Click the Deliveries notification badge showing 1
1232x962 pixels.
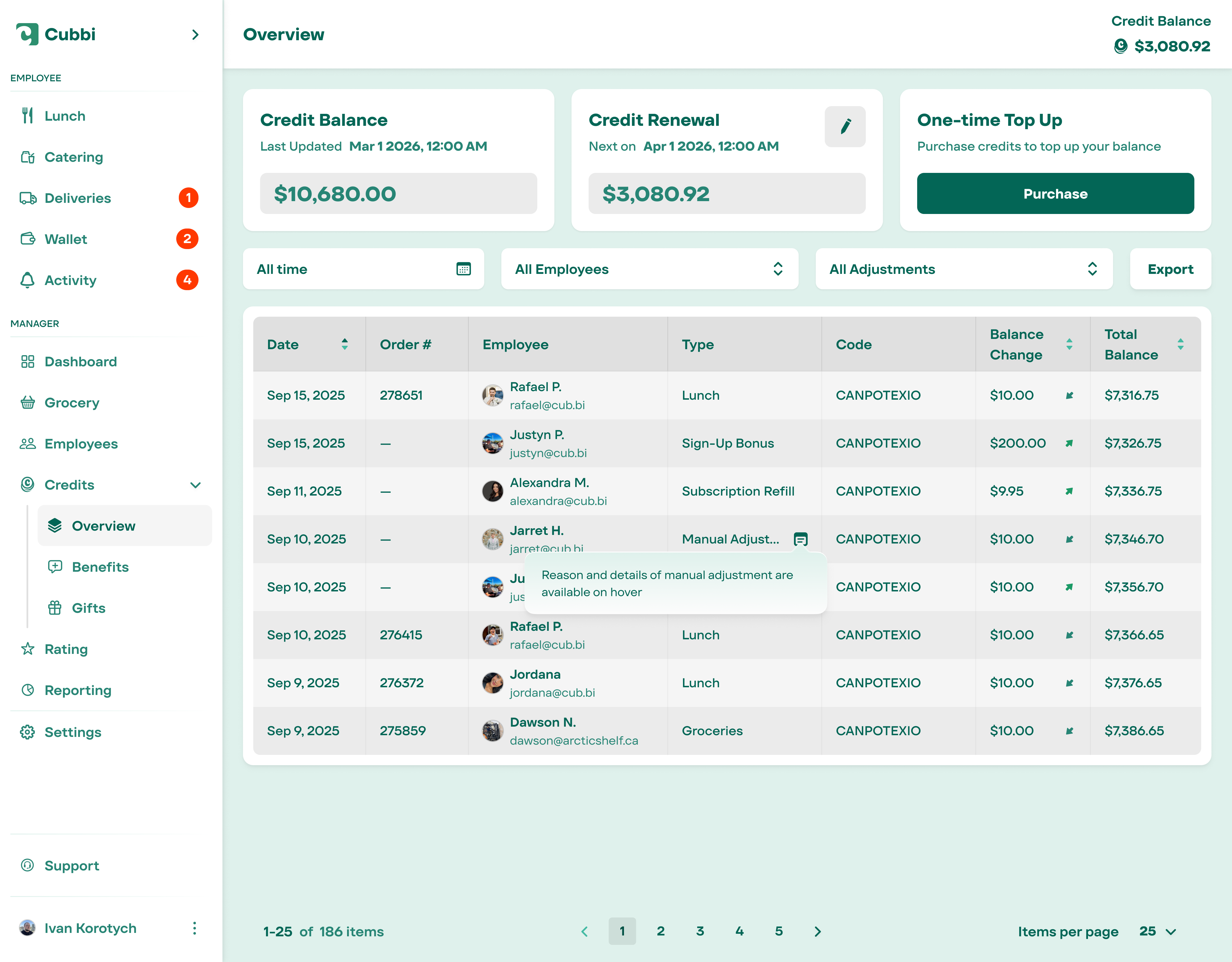[x=189, y=198]
